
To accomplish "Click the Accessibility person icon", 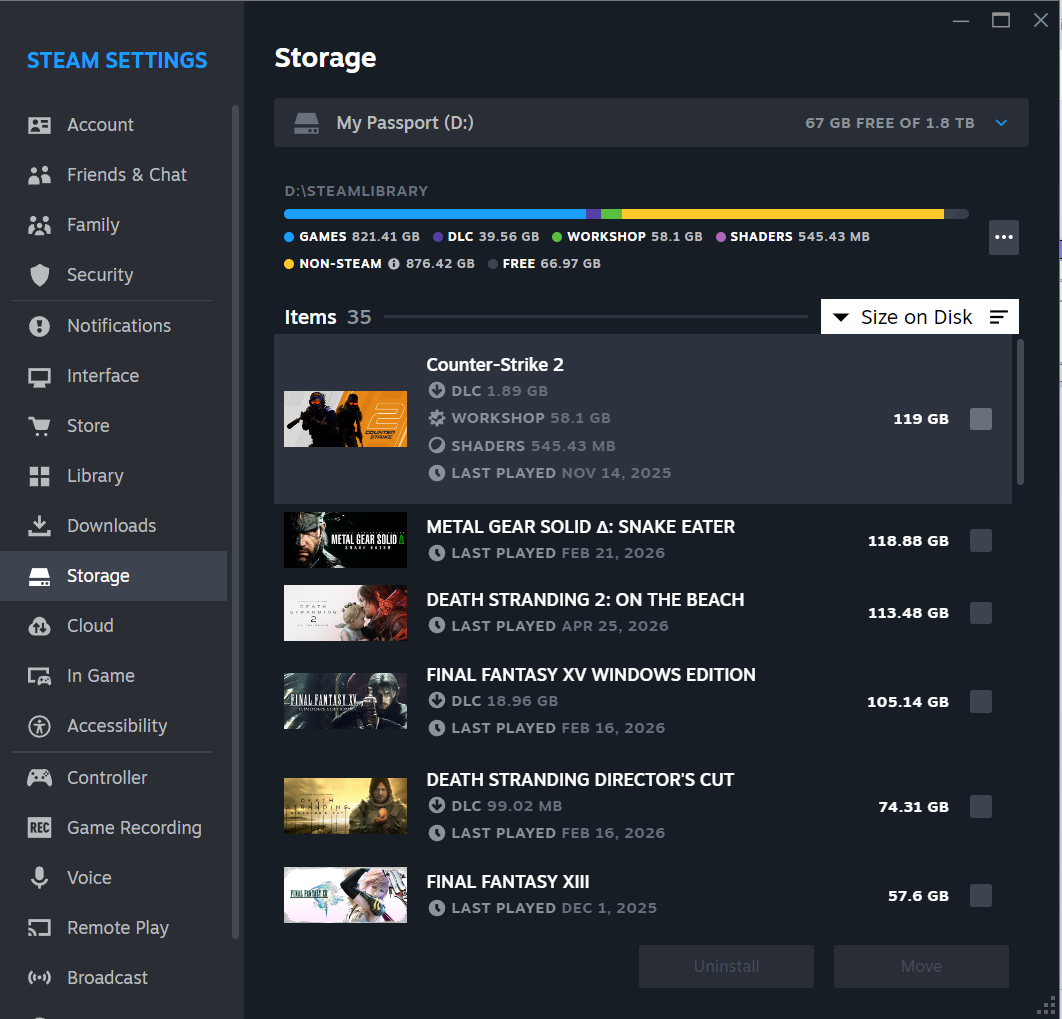I will (x=39, y=727).
